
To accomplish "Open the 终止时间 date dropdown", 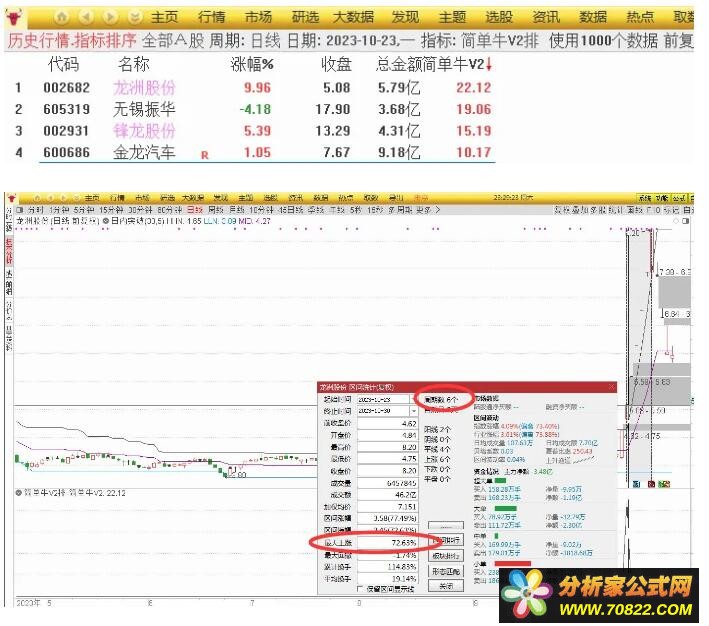I will [x=413, y=411].
